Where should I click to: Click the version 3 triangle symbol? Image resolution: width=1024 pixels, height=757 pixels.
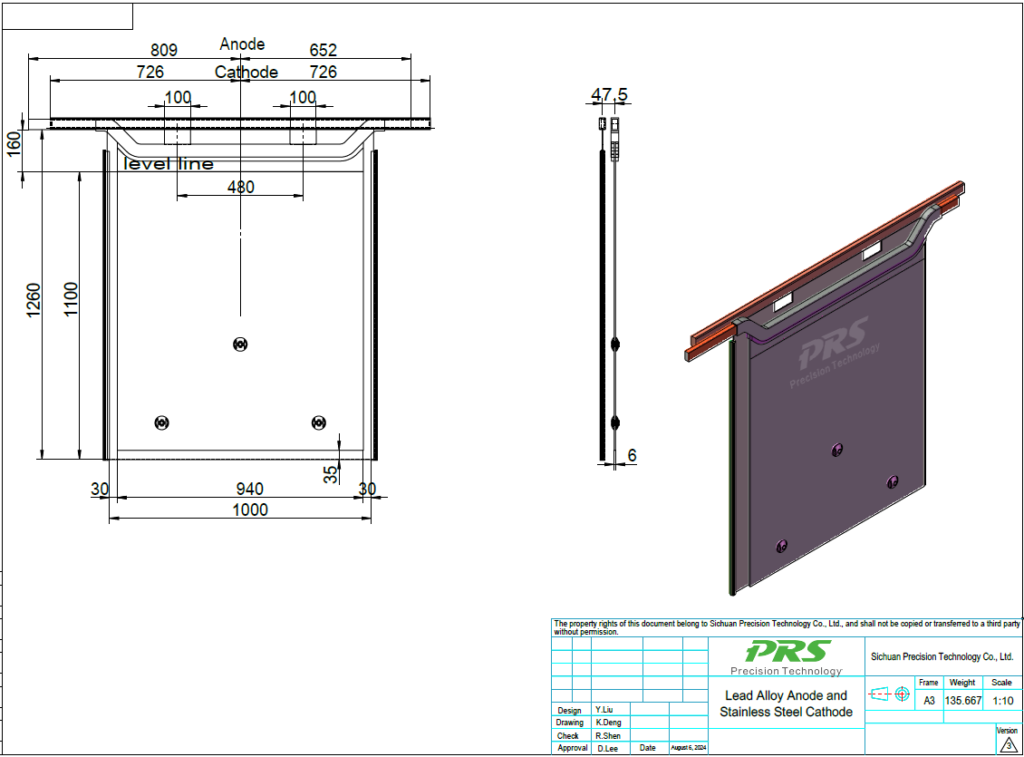pos(1008,743)
